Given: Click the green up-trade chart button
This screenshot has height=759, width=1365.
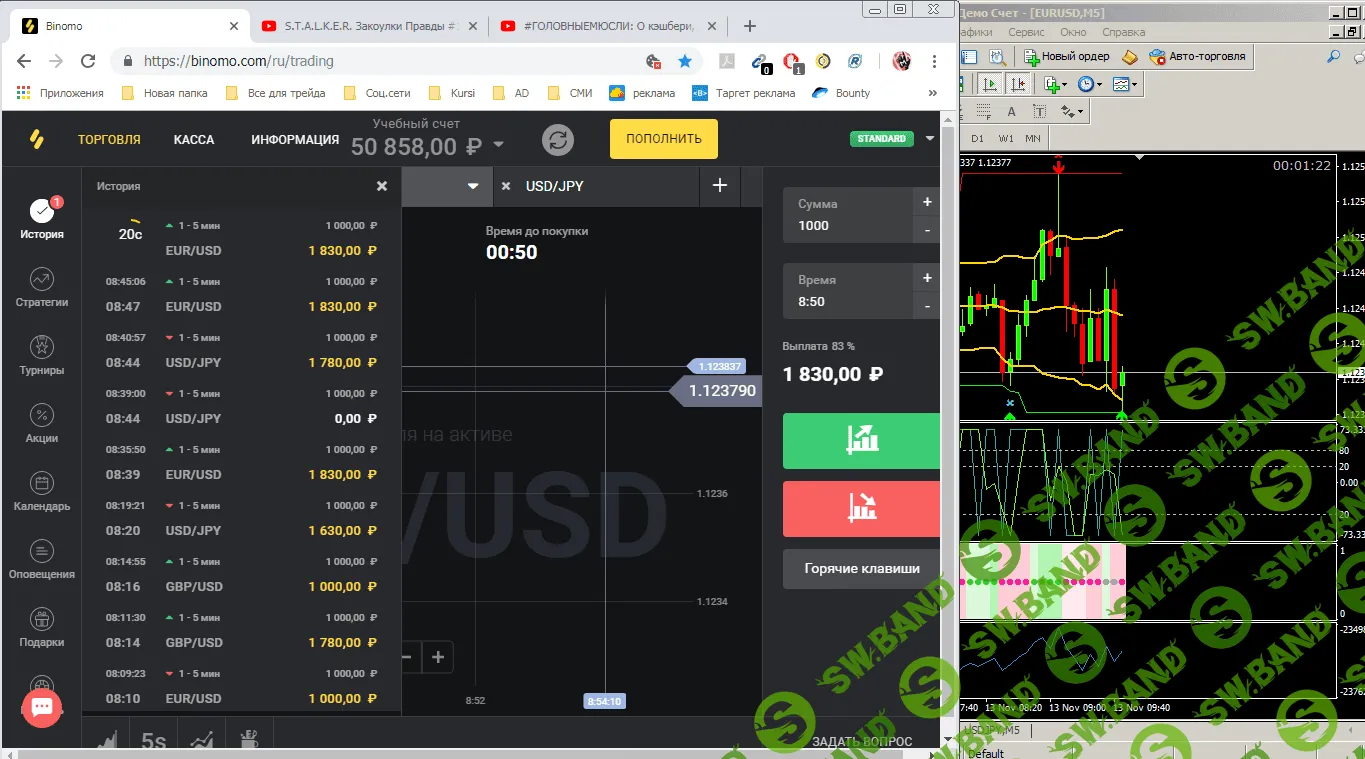Looking at the screenshot, I should 861,440.
